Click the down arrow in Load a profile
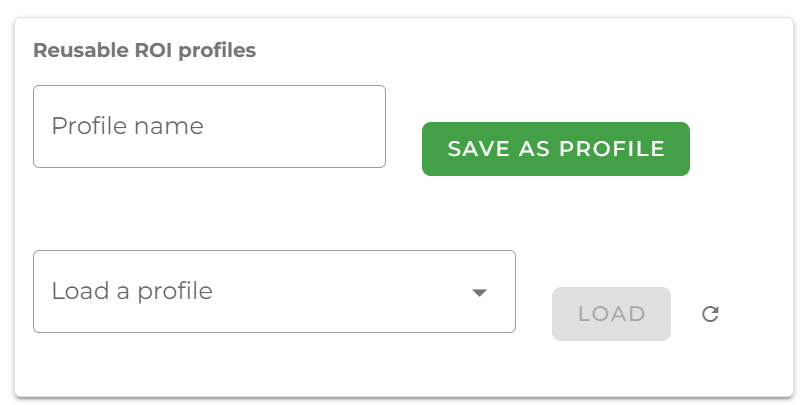804x405 pixels. 479,292
